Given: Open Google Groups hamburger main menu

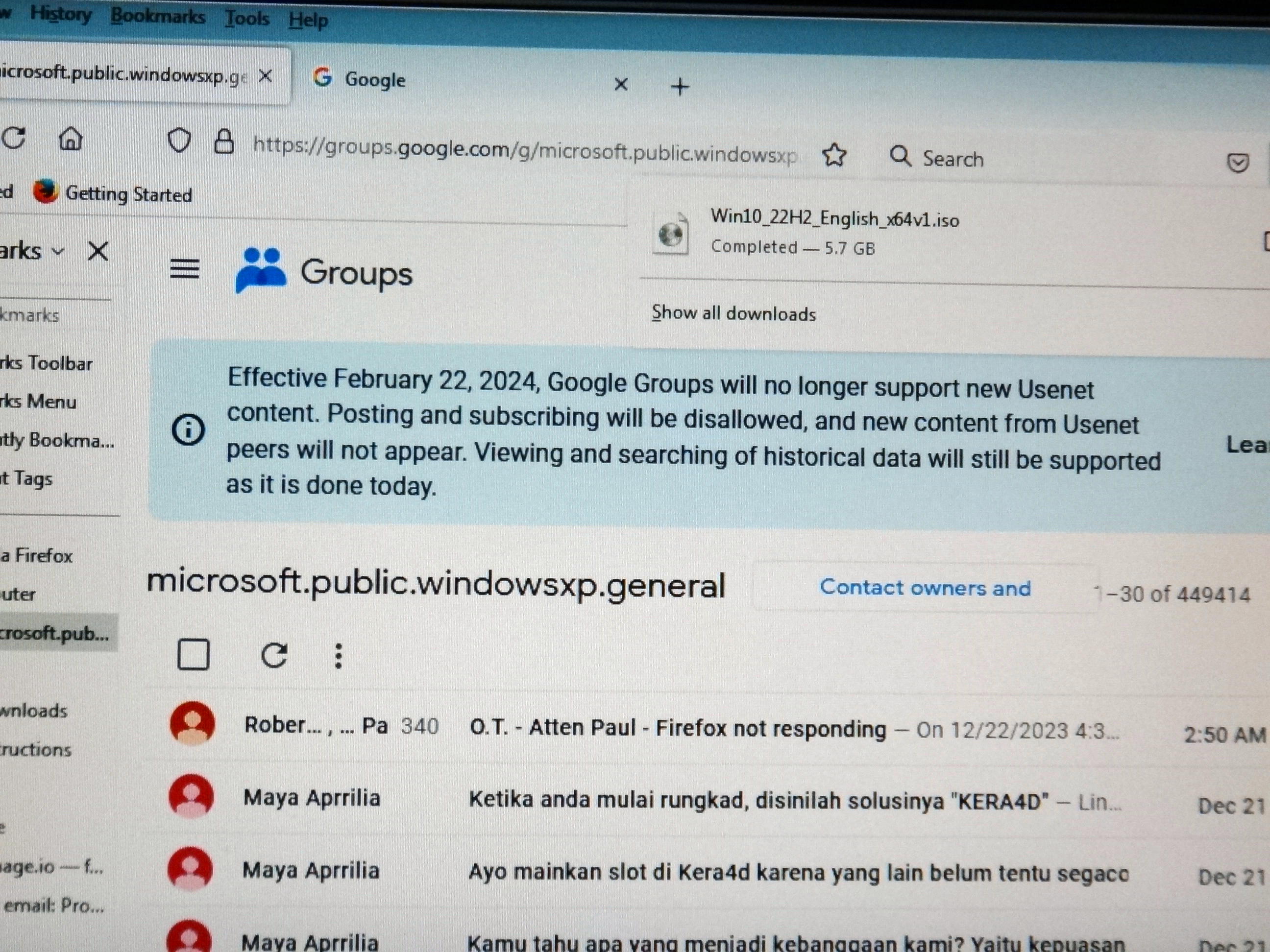Looking at the screenshot, I should pyautogui.click(x=185, y=268).
